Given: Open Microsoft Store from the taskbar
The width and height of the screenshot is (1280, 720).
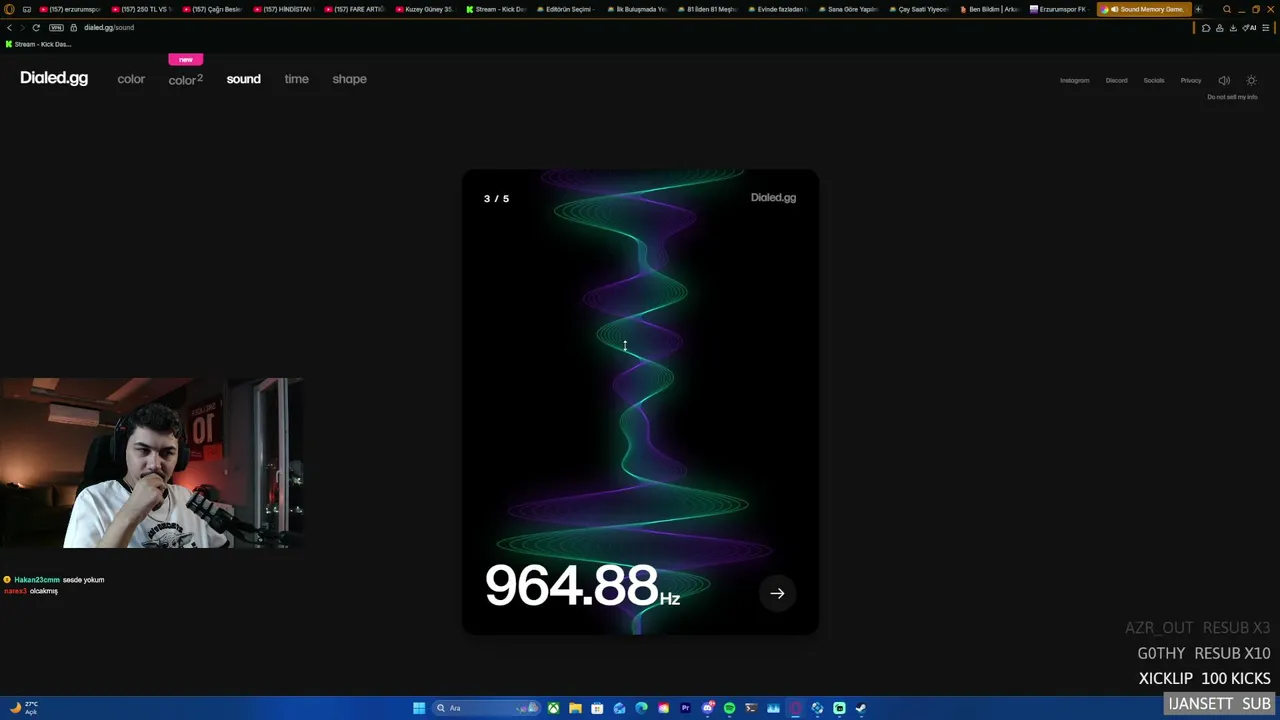Looking at the screenshot, I should pyautogui.click(x=597, y=708).
